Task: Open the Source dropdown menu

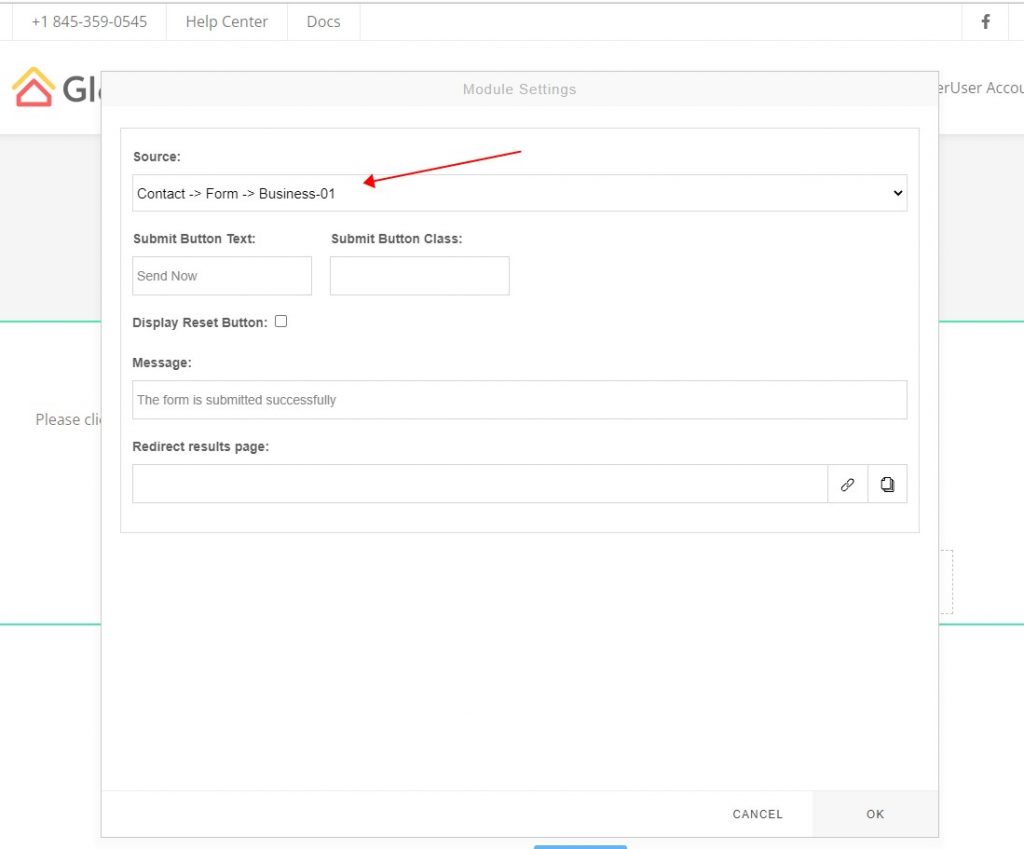Action: (520, 193)
